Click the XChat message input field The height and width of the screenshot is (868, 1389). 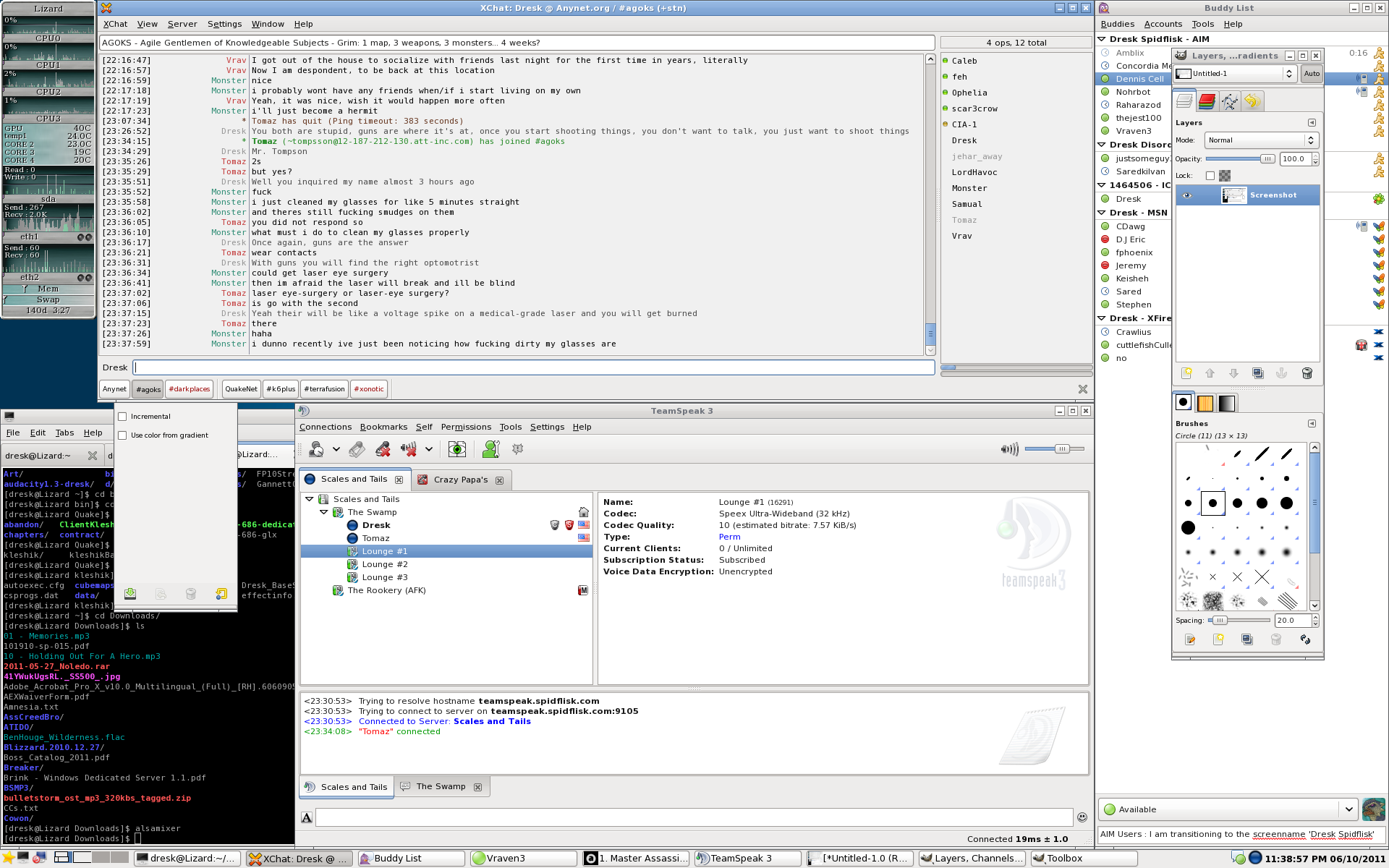click(x=534, y=367)
